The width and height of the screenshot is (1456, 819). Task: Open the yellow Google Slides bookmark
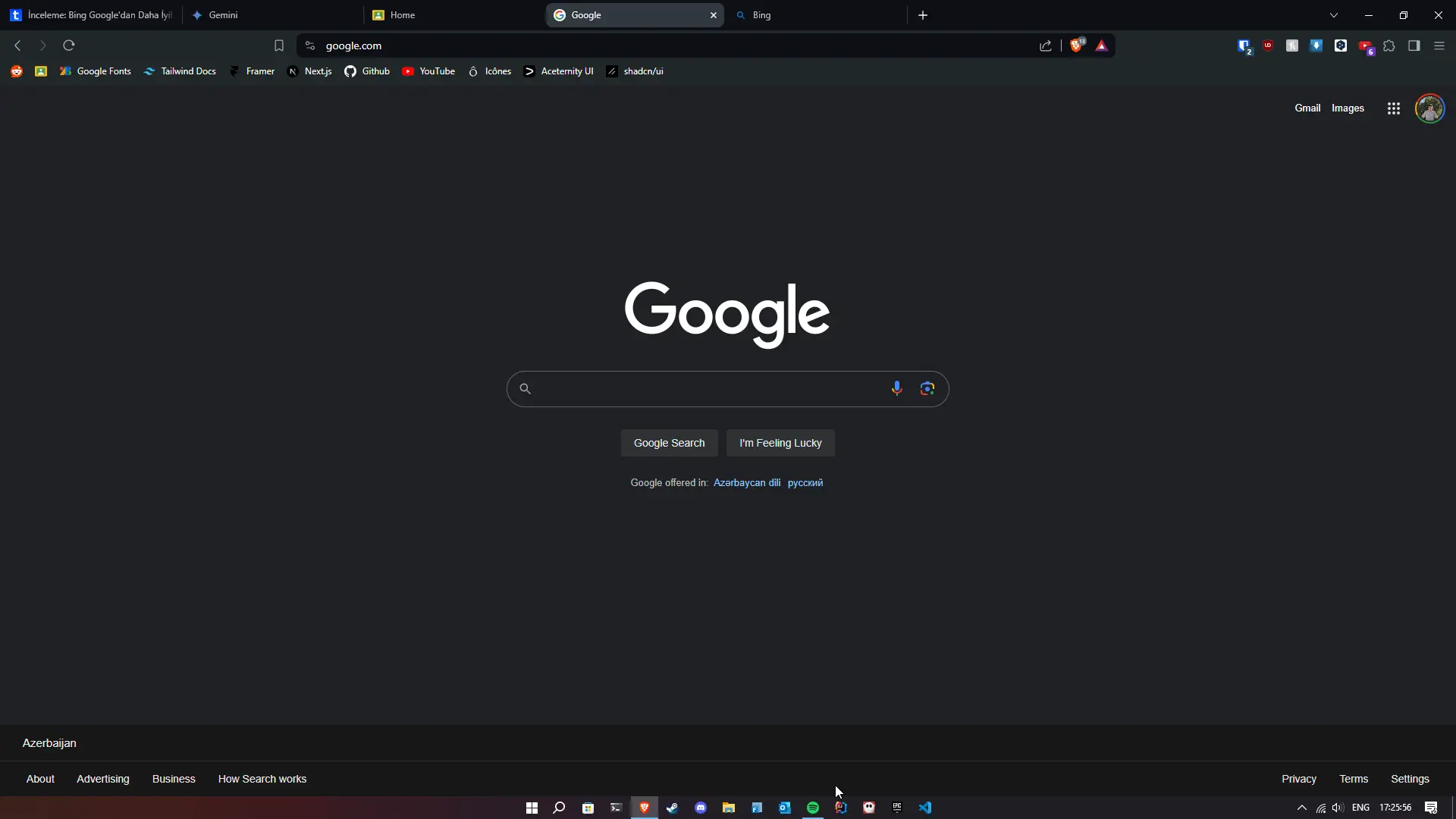tap(41, 71)
